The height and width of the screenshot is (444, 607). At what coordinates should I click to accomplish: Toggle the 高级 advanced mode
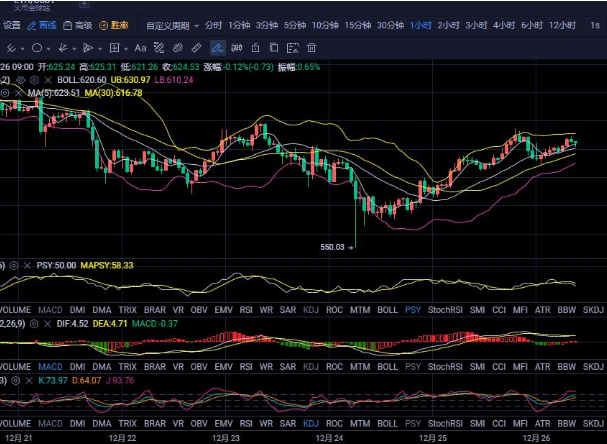(x=78, y=25)
